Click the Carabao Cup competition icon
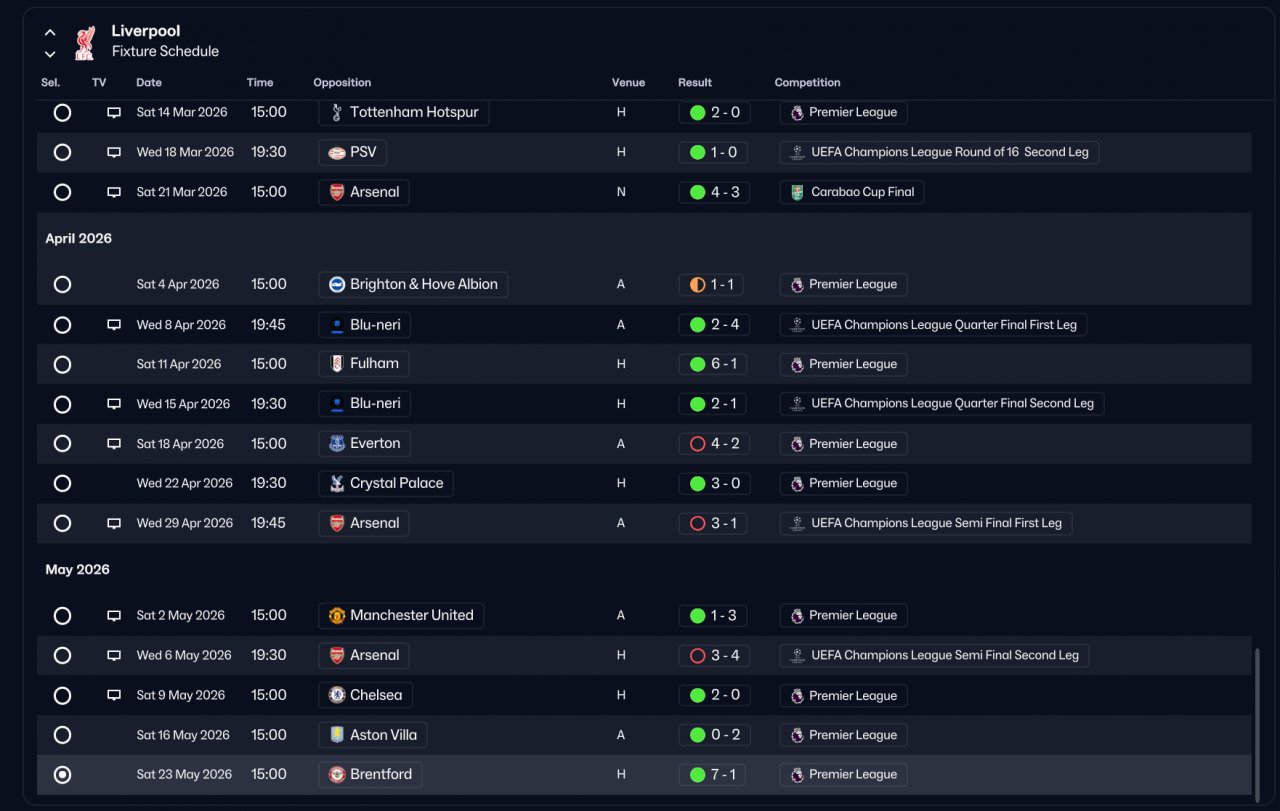1280x811 pixels. 797,192
